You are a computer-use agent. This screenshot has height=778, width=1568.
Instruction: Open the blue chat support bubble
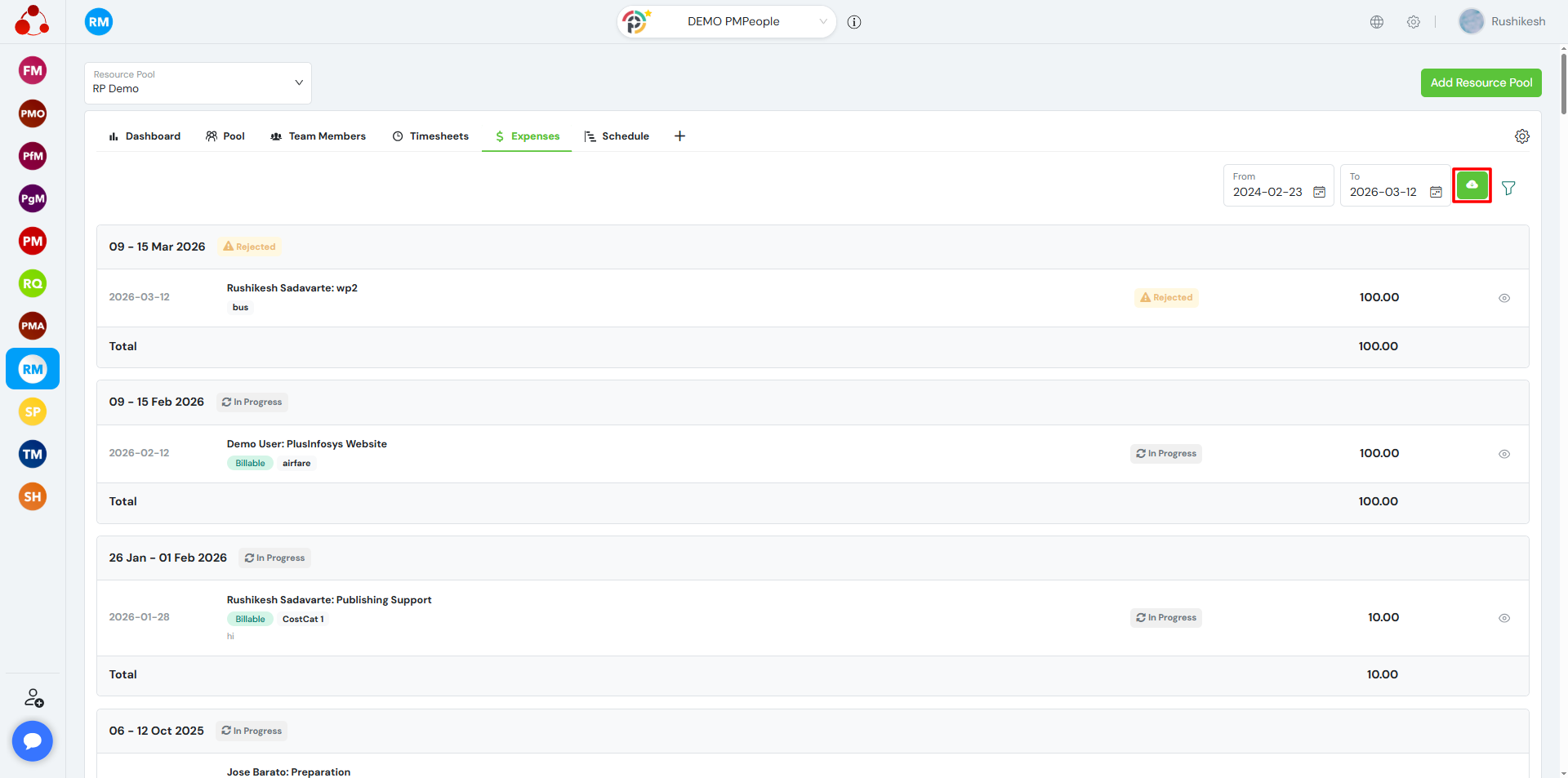coord(33,740)
